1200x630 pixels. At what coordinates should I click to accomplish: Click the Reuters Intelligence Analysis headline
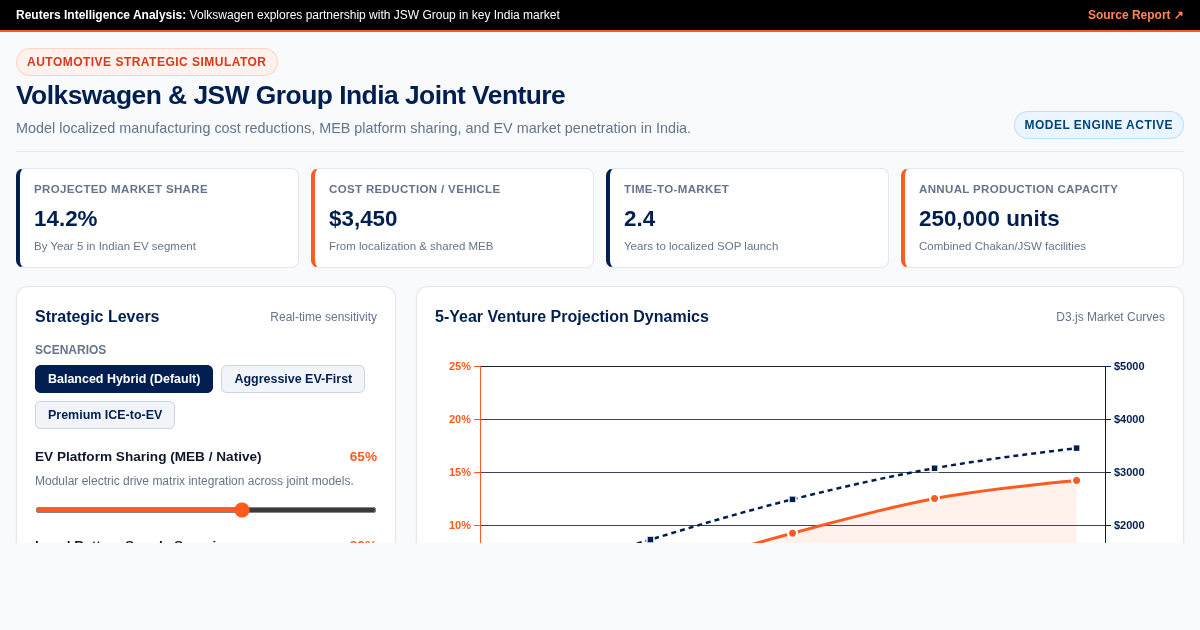(x=288, y=15)
